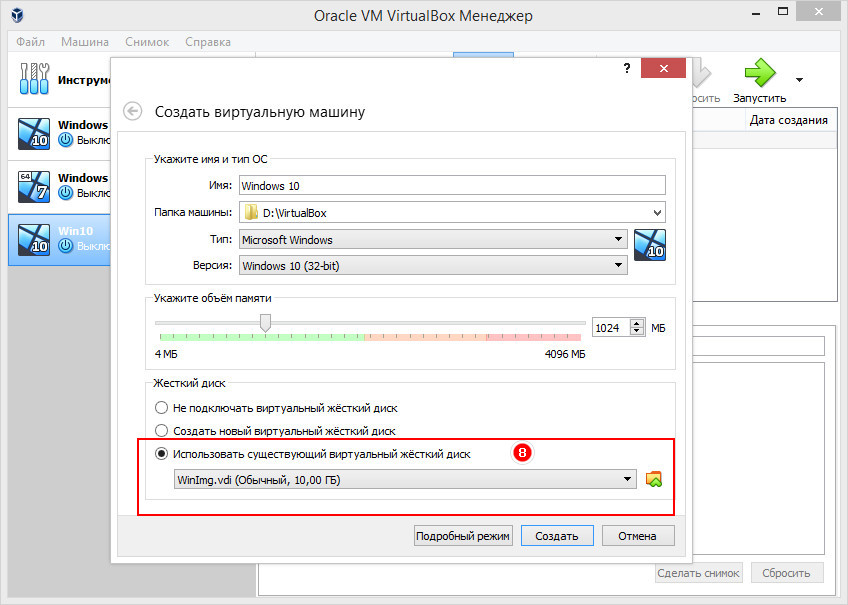Click the back arrow in the wizard dialog

pos(132,111)
